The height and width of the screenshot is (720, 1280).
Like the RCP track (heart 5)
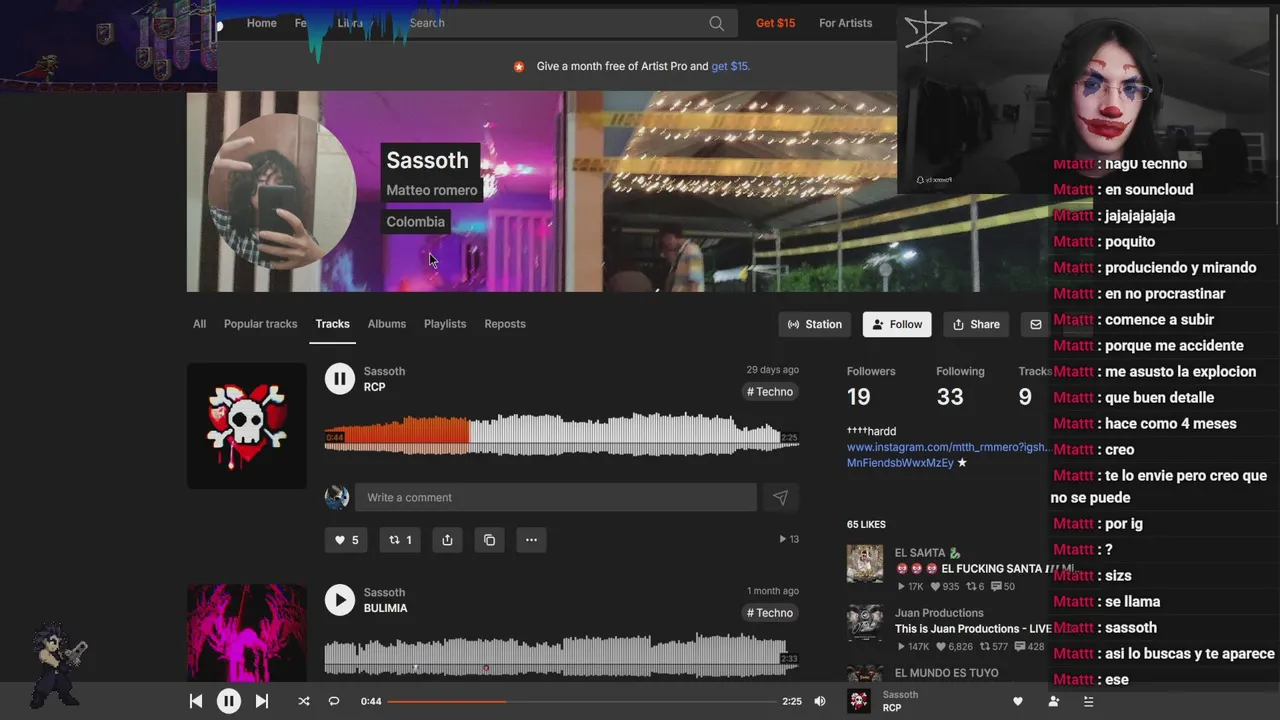click(346, 540)
